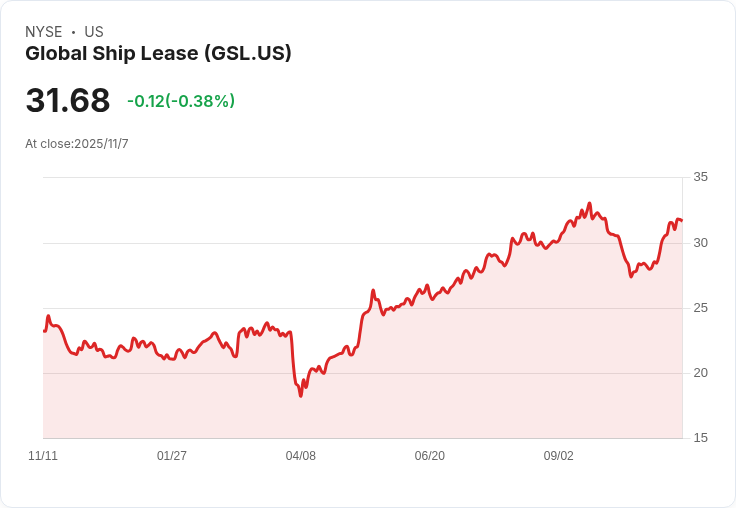Click the lowest dip of the price line
The width and height of the screenshot is (736, 508).
click(x=300, y=396)
